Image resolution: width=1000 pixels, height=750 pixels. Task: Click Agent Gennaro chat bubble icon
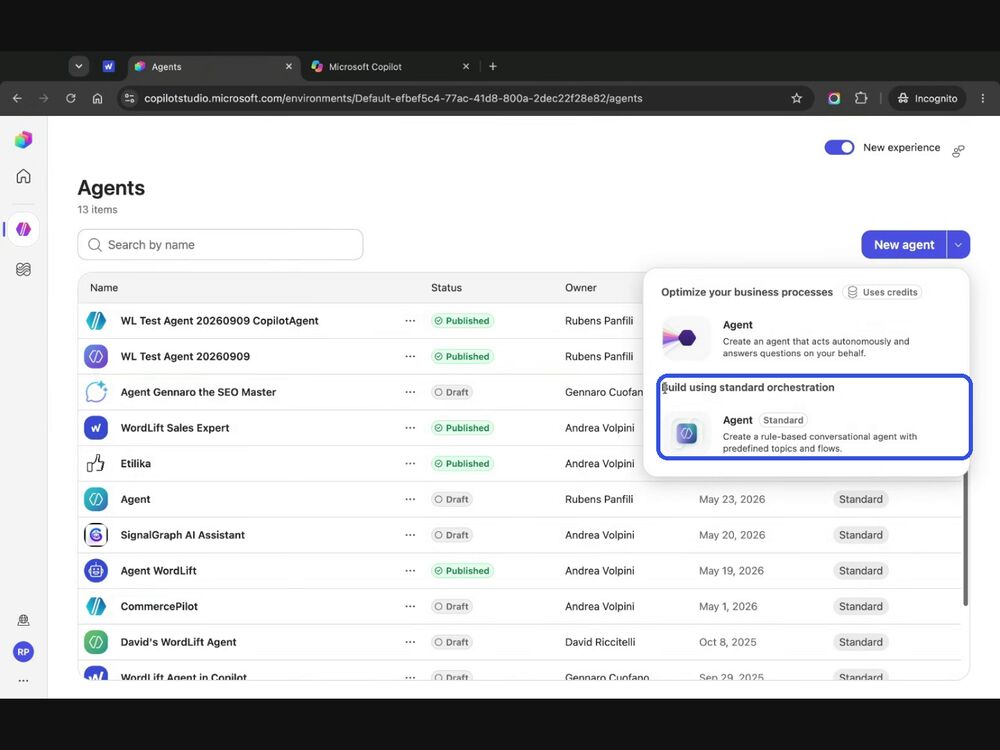[x=96, y=392]
